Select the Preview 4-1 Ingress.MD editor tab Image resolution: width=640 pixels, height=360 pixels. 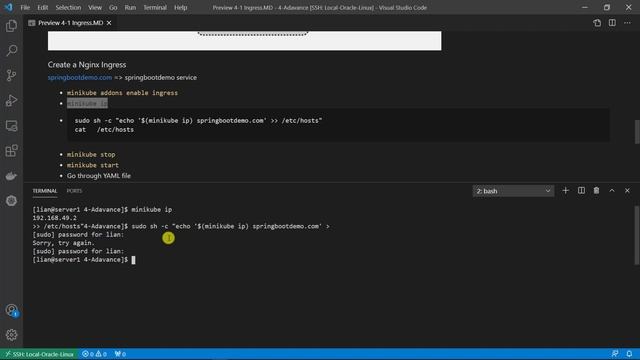tap(70, 23)
